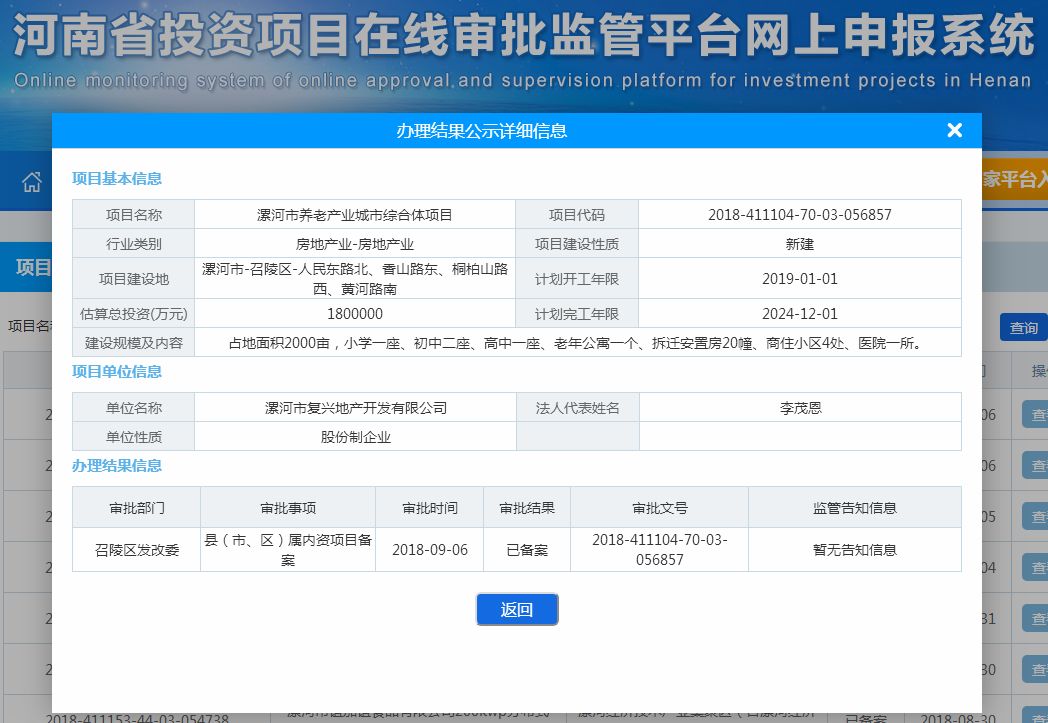Click the 建设规模及内容 label cell

pyautogui.click(x=134, y=343)
